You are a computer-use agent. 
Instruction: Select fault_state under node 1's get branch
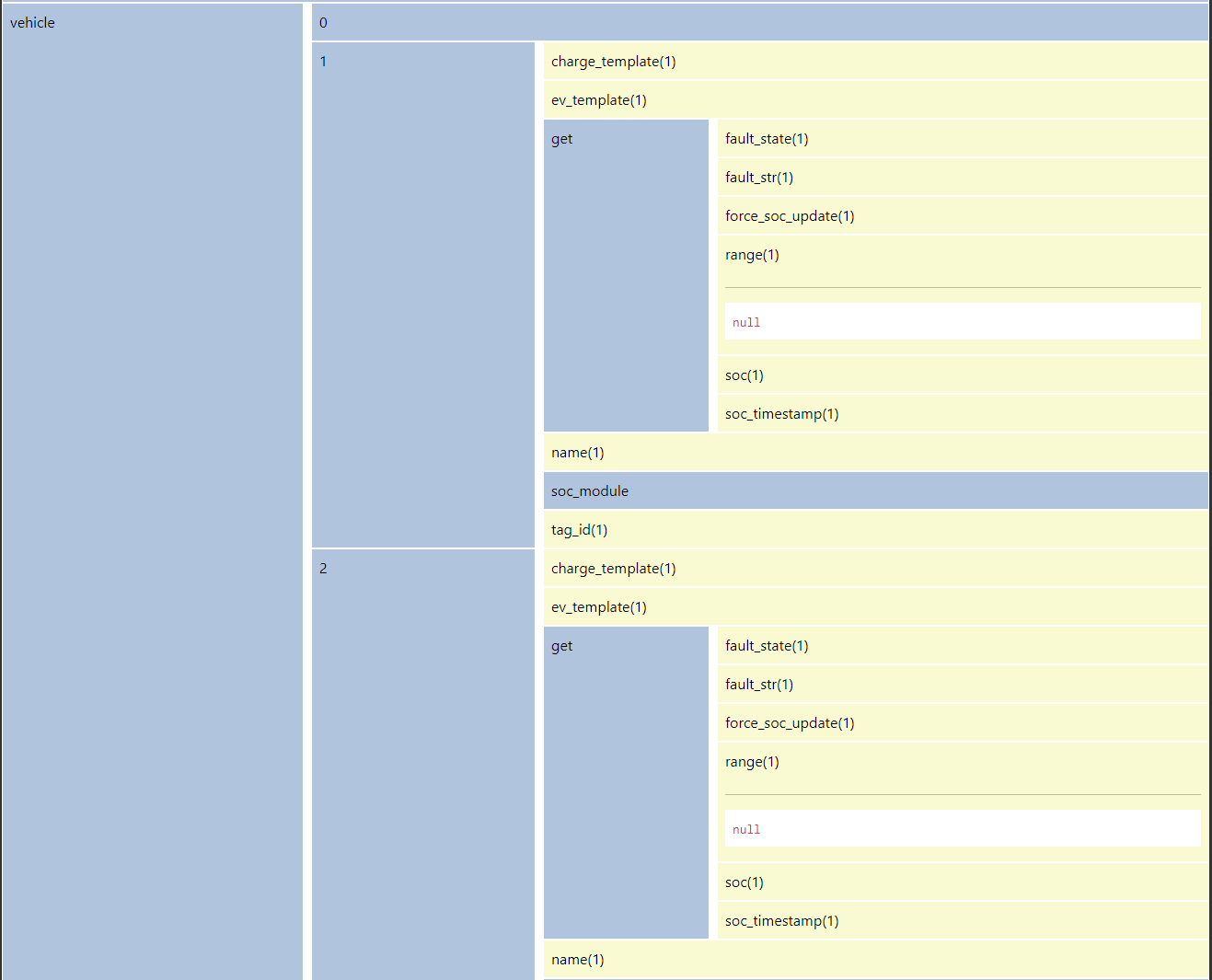click(767, 138)
